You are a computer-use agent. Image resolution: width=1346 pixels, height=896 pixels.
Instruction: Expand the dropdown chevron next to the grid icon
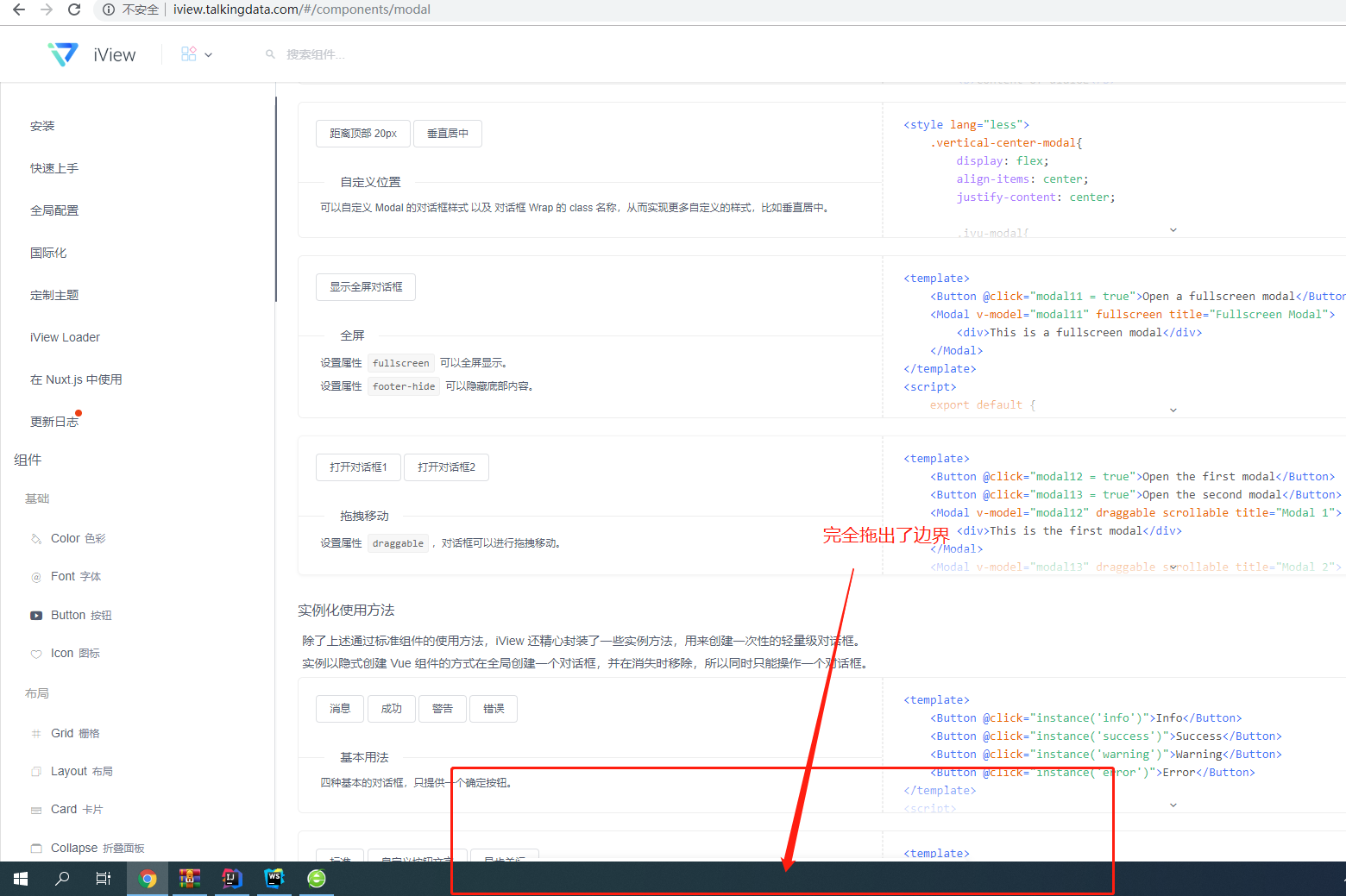tap(209, 53)
